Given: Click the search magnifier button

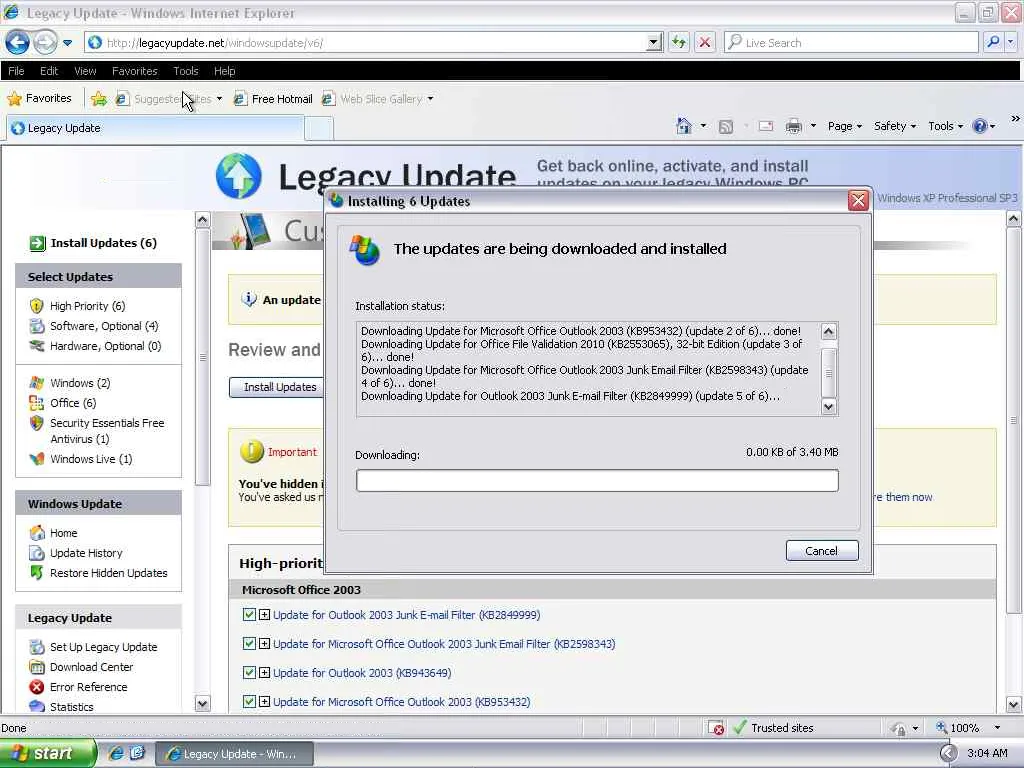Looking at the screenshot, I should click(993, 42).
